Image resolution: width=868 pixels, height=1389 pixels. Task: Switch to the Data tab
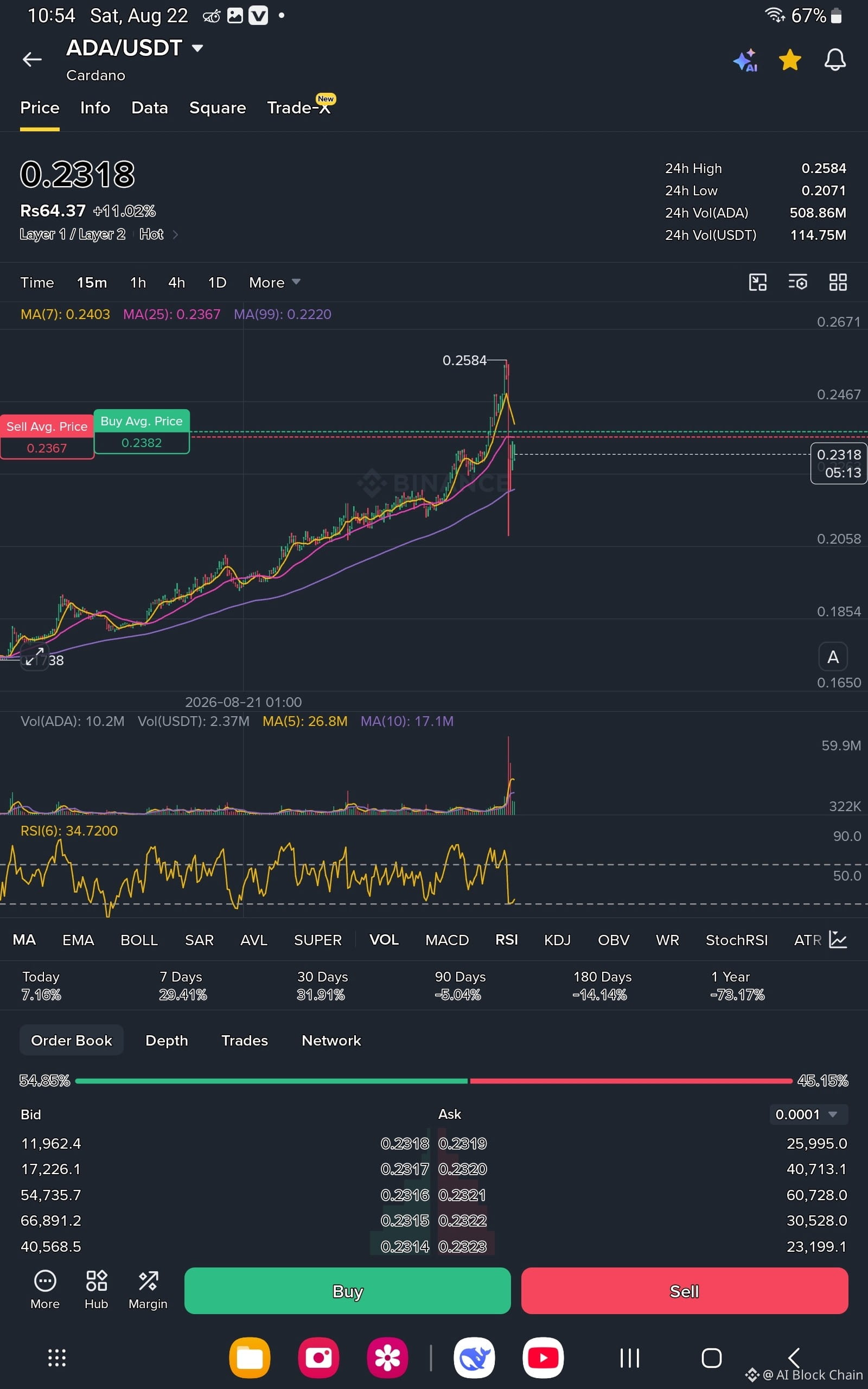(x=150, y=108)
